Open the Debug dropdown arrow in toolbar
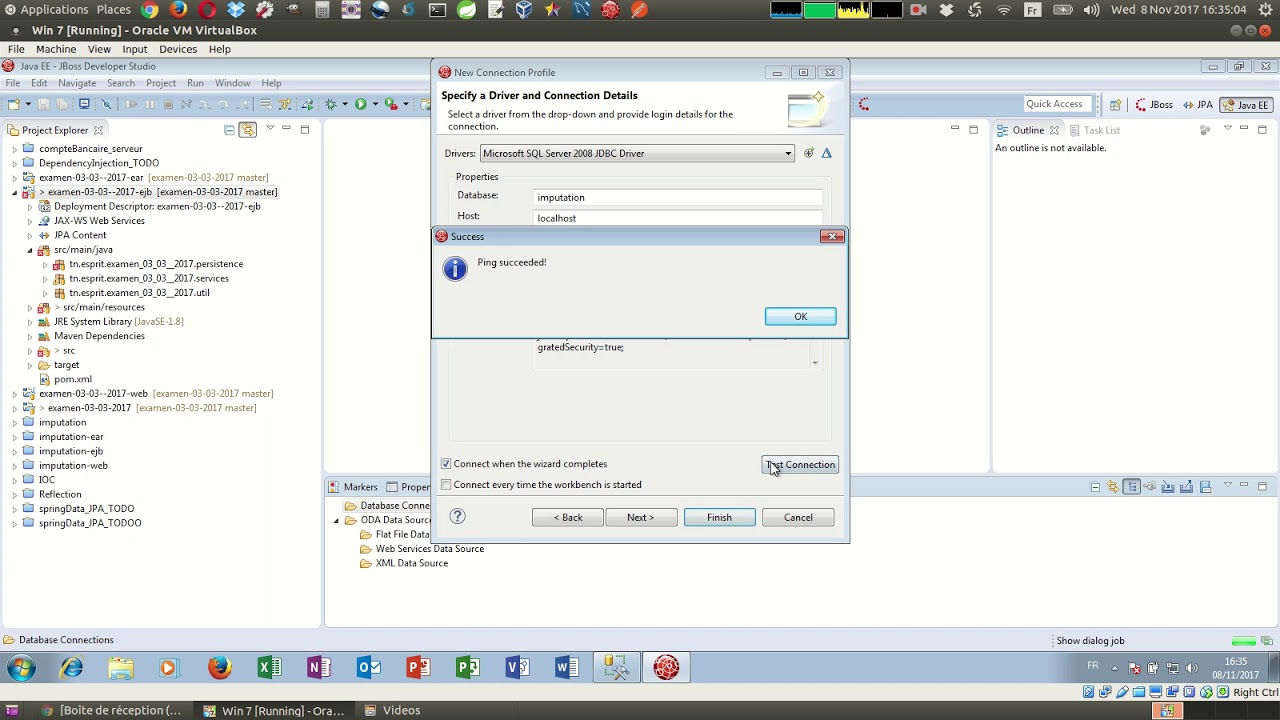 [345, 104]
